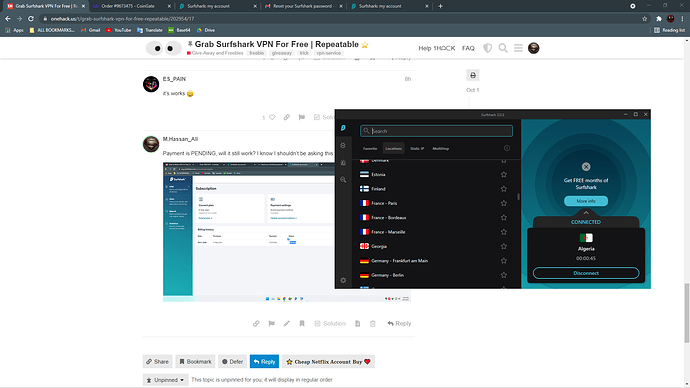Click the Defer button
Screen dimensions: 690x388
click(232, 362)
